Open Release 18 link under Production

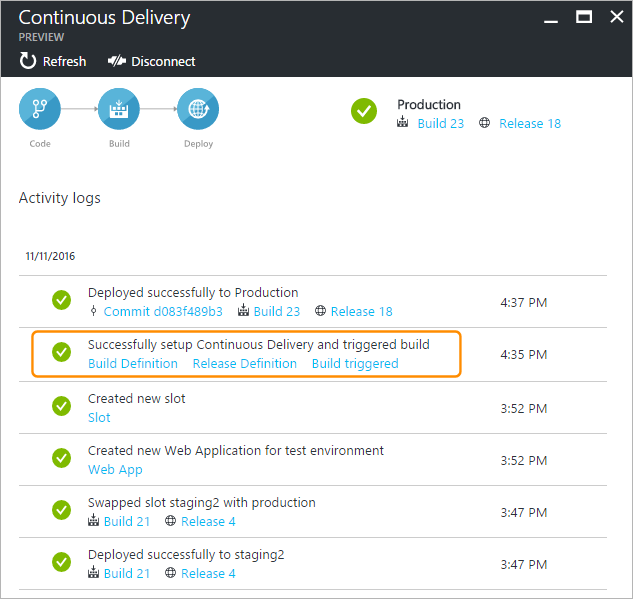tap(529, 123)
